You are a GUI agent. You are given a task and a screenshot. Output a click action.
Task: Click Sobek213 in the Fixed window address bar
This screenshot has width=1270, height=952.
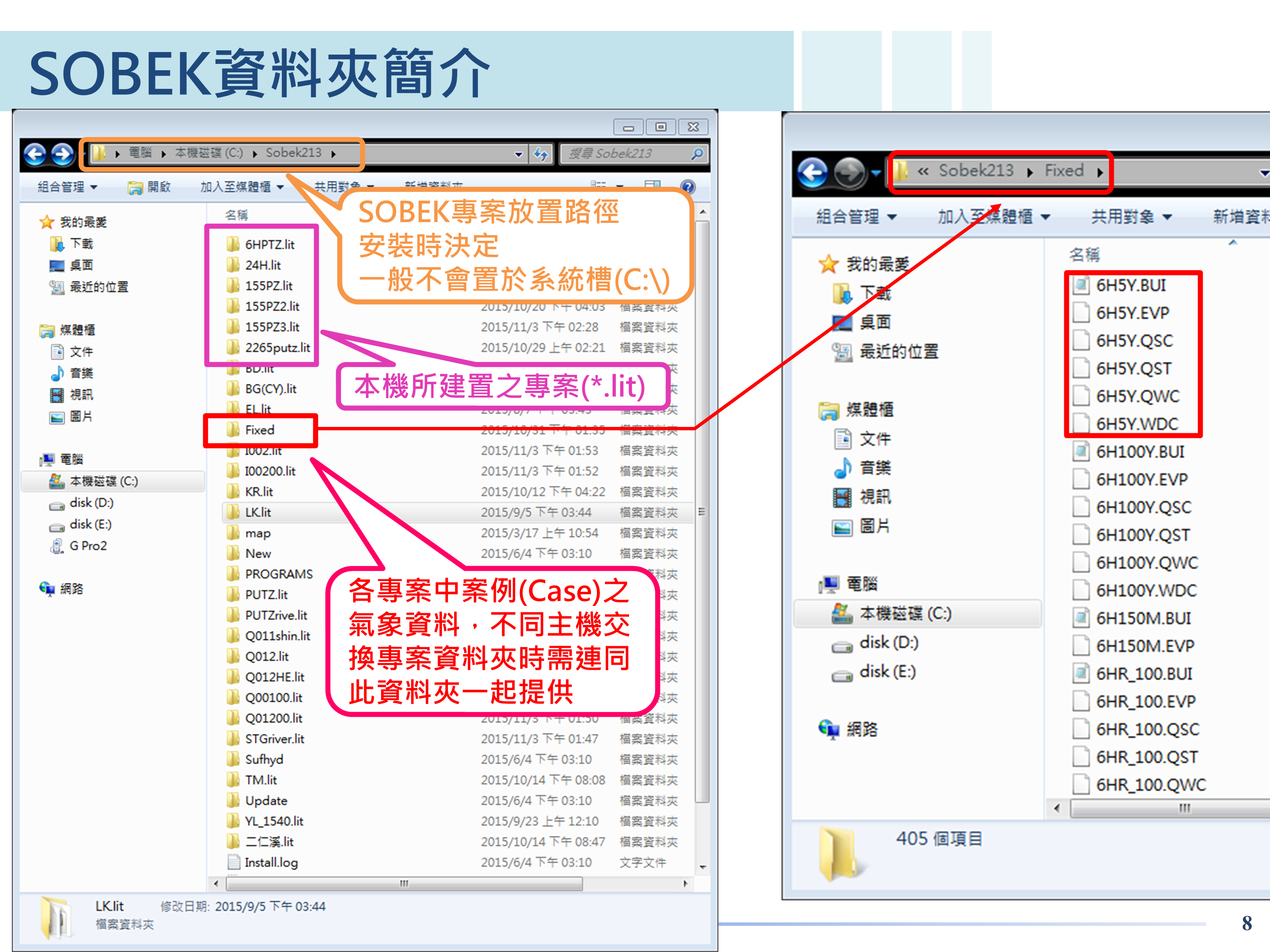[x=976, y=171]
